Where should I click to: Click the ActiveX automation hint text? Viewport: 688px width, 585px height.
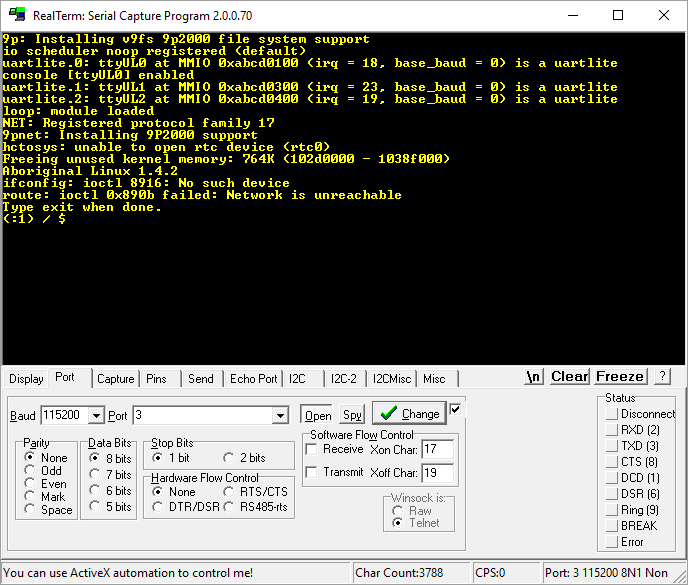[x=128, y=573]
